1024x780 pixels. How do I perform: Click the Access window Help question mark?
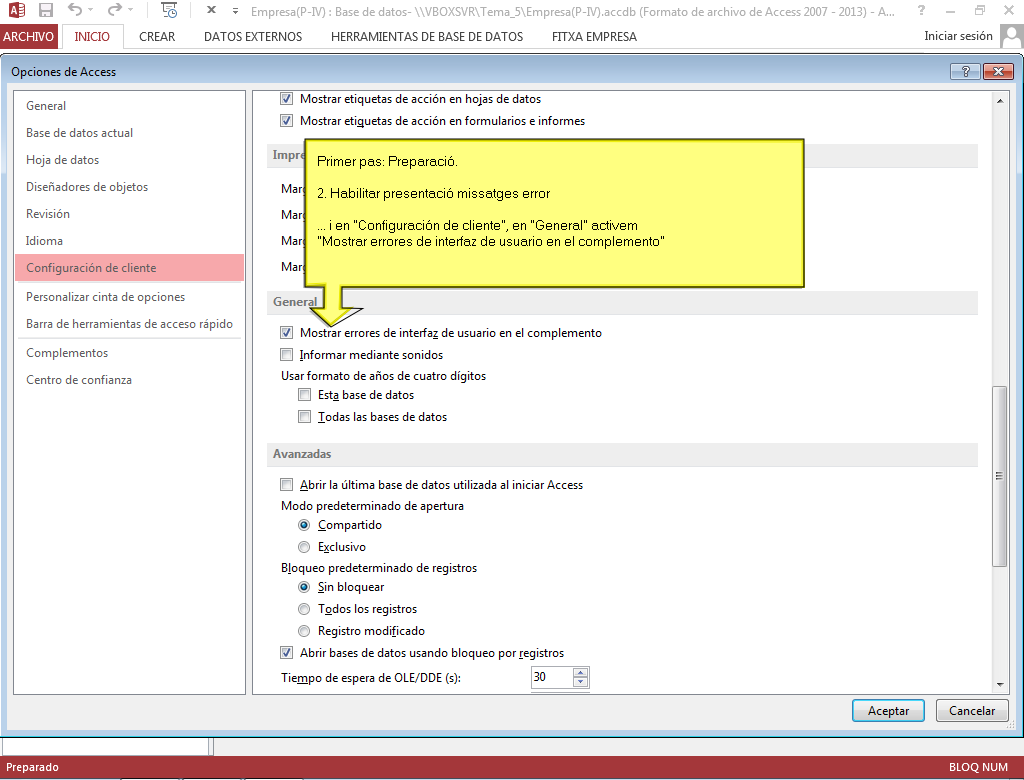pyautogui.click(x=921, y=10)
